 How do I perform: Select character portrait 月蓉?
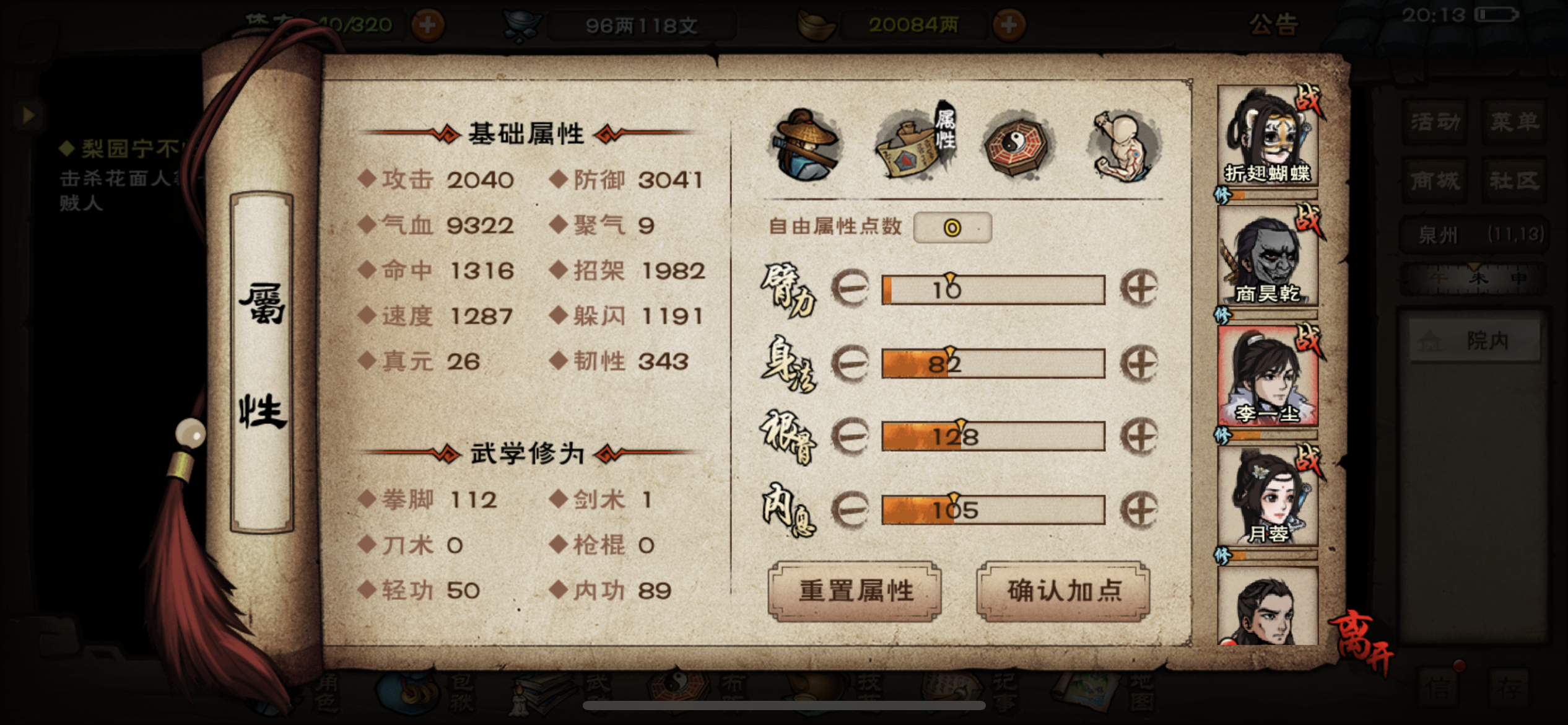[x=1268, y=496]
